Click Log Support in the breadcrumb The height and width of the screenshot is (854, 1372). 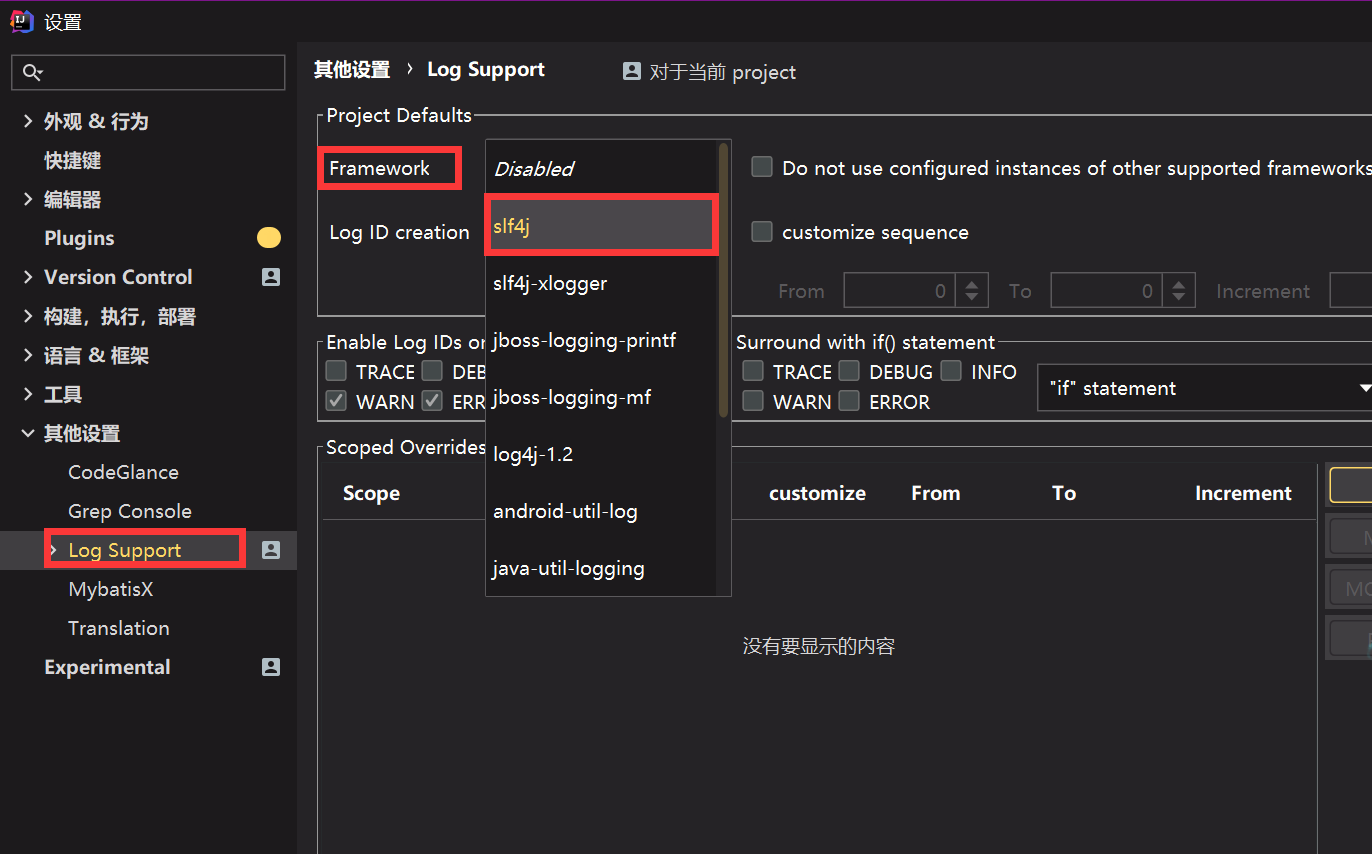(x=486, y=70)
